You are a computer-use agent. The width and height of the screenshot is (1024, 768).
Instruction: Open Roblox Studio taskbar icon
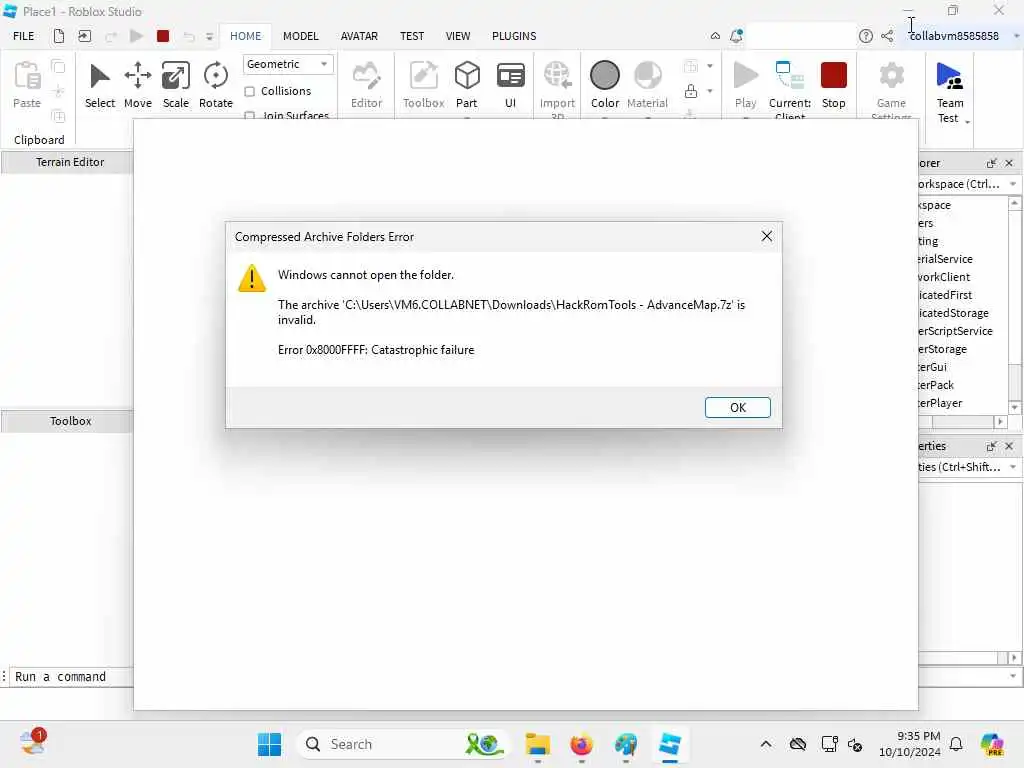[x=669, y=744]
